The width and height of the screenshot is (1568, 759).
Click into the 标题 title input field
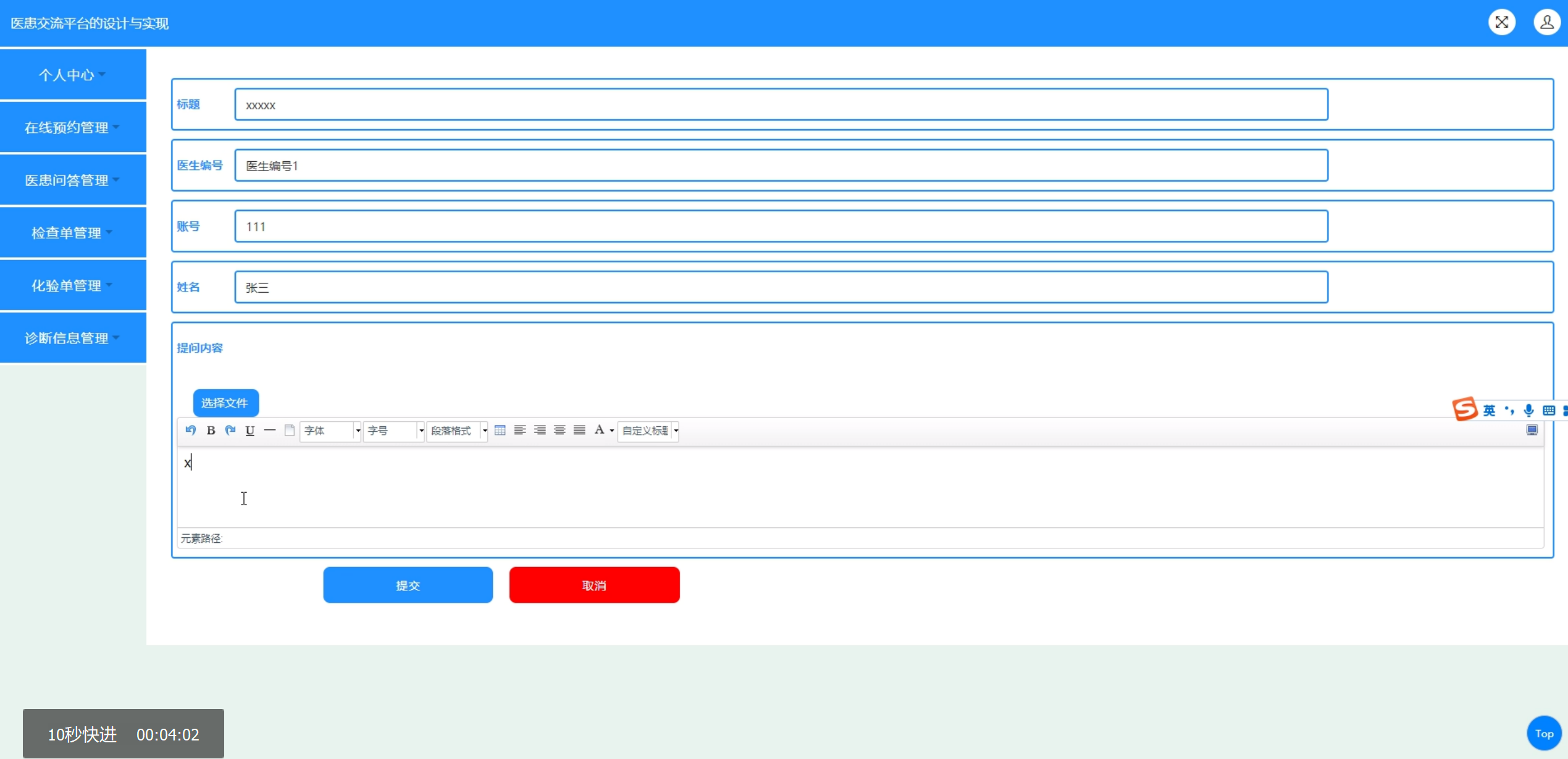[x=781, y=105]
